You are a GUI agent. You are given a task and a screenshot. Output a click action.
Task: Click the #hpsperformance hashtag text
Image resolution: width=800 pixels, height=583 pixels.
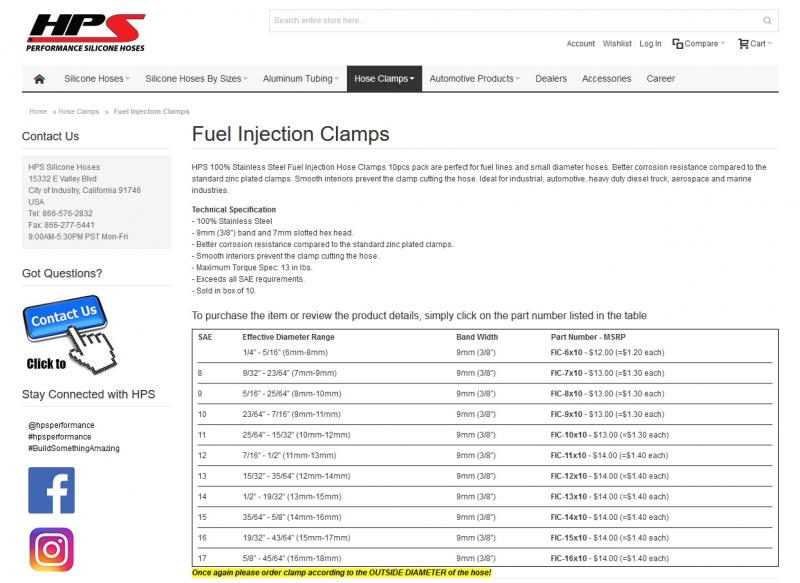tap(60, 437)
